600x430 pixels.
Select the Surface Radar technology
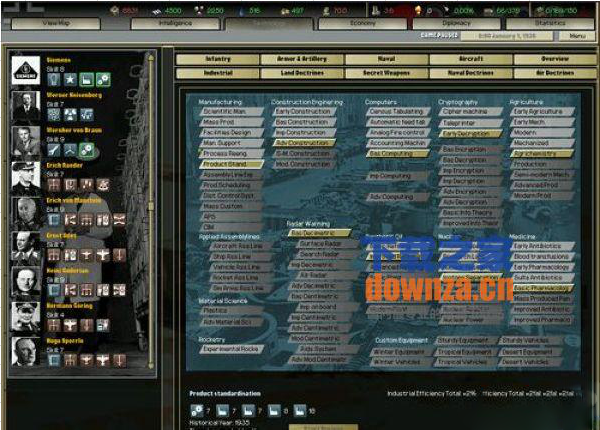pos(326,244)
